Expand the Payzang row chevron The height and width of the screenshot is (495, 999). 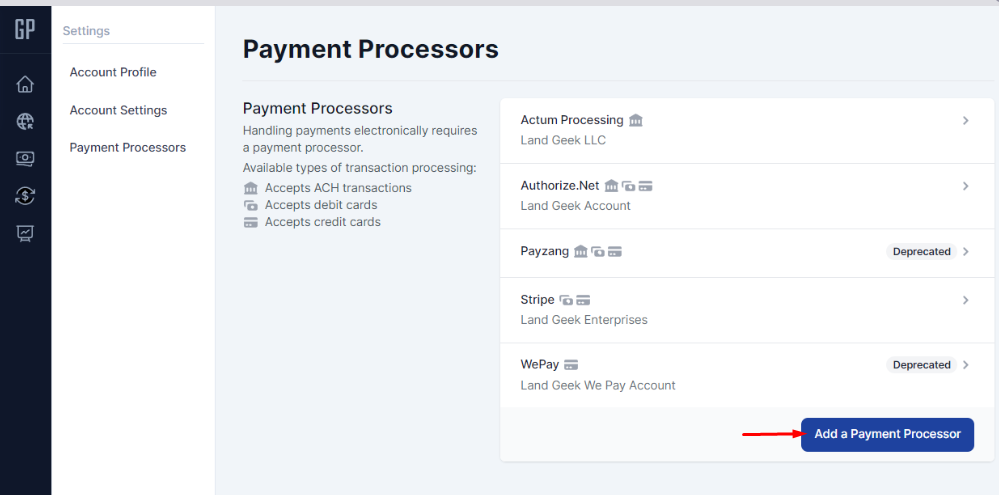pos(966,252)
